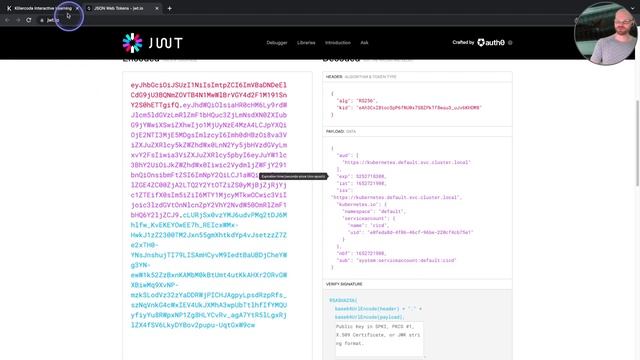Click the small round icon beside auth0
The height and width of the screenshot is (360, 640).
click(510, 42)
